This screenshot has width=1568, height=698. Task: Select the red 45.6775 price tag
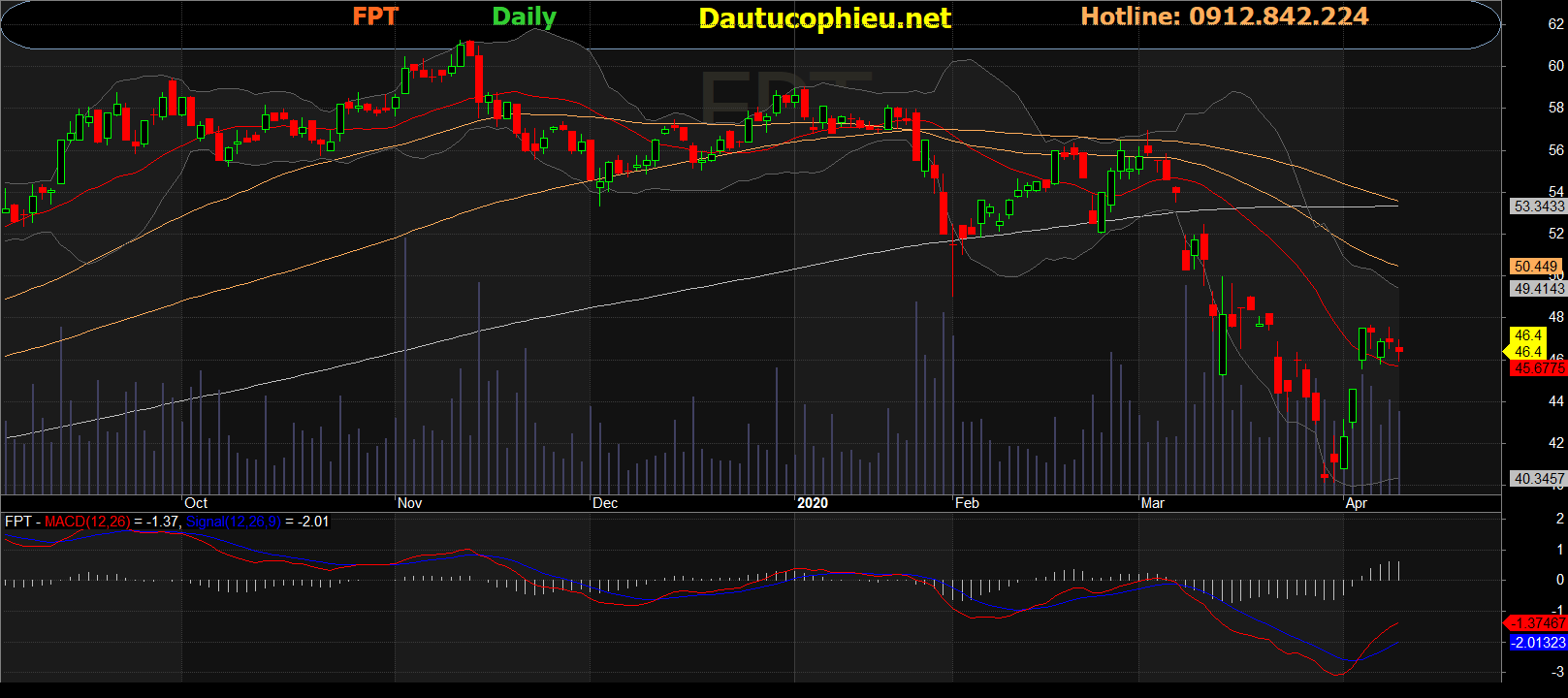(x=1539, y=369)
